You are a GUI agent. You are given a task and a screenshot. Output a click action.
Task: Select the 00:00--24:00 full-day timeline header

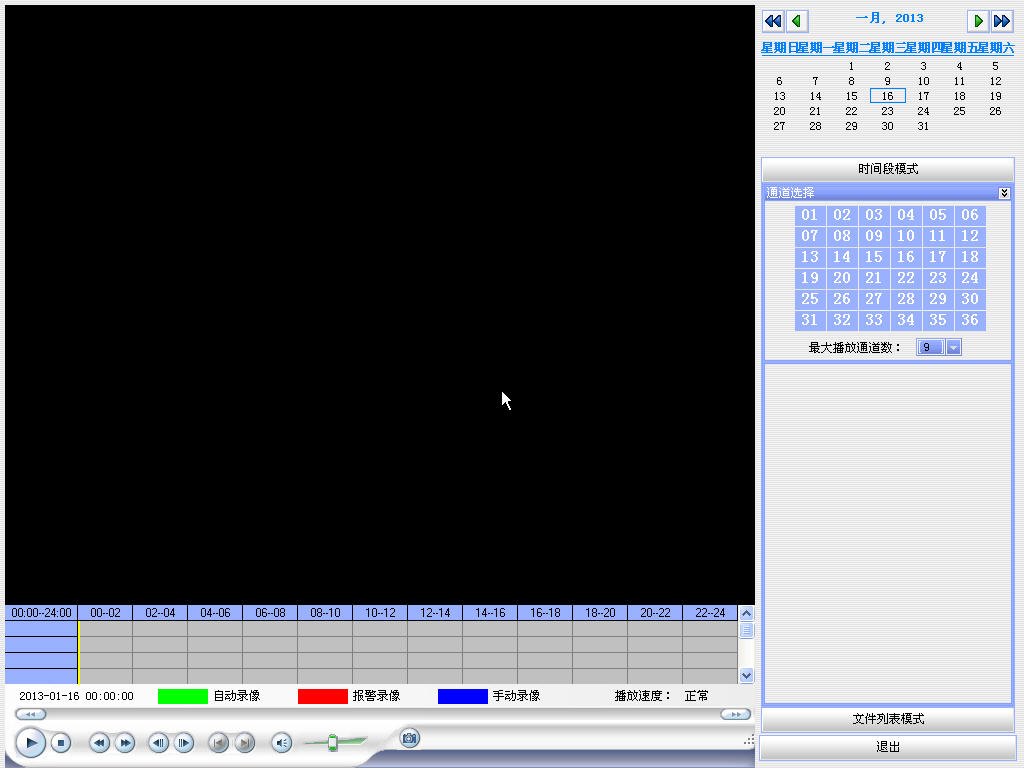click(x=41, y=613)
